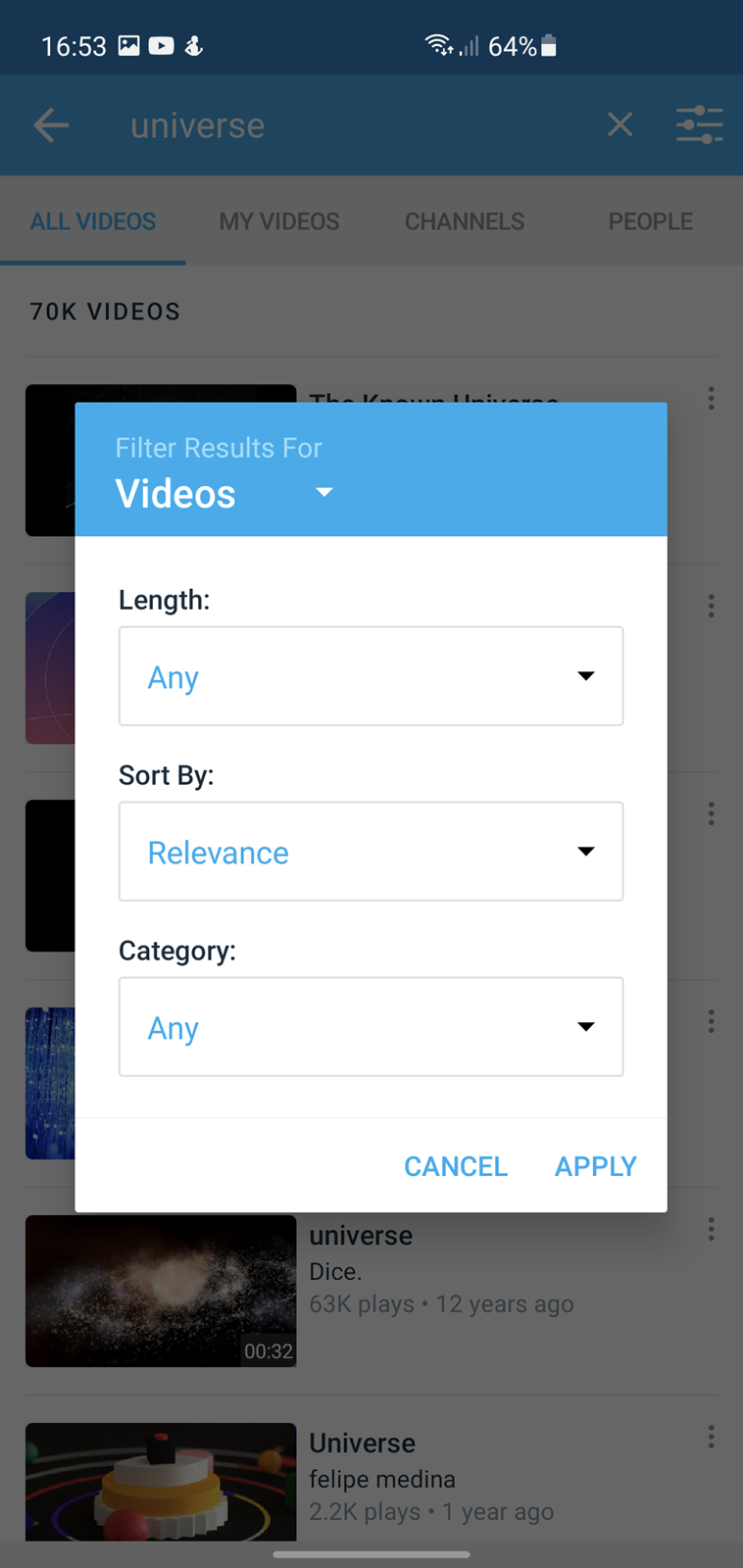Switch to the Channels tab
743x1568 pixels.
pyautogui.click(x=465, y=221)
